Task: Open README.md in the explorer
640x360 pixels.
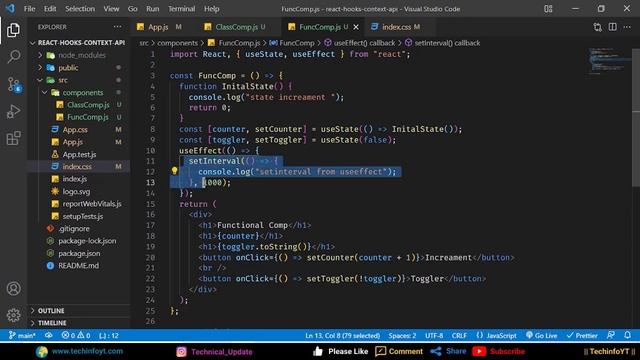Action: [78, 266]
